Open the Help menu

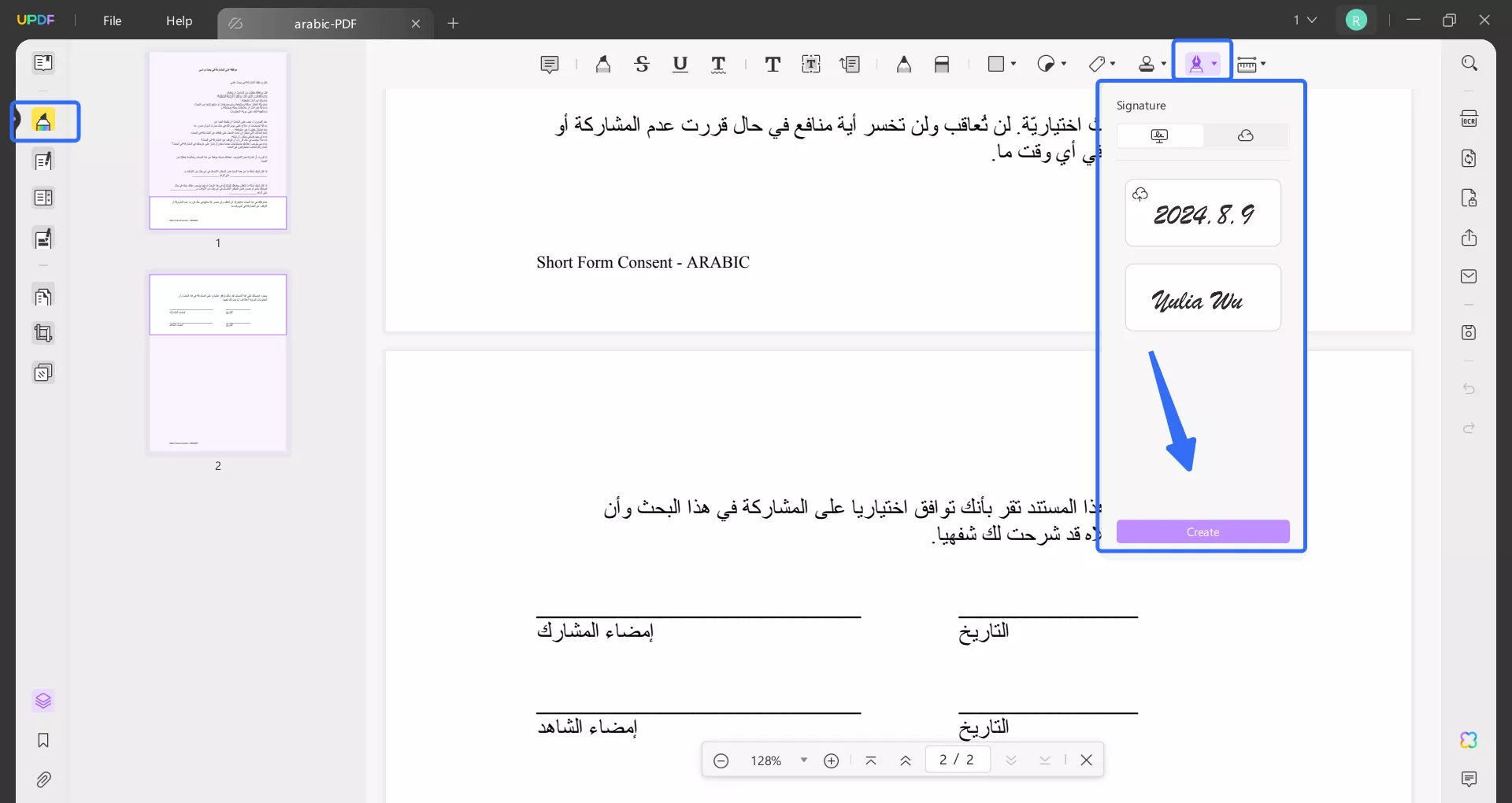point(179,20)
